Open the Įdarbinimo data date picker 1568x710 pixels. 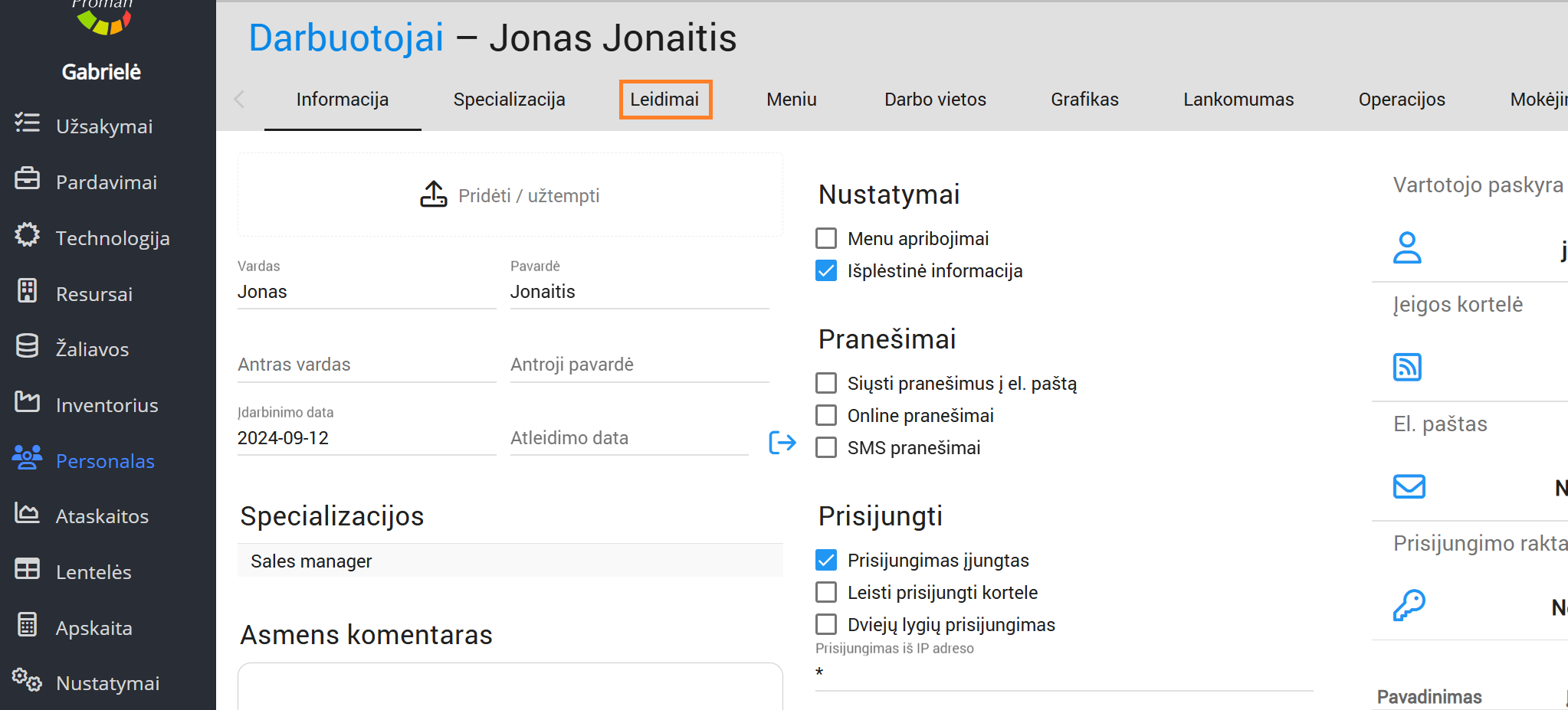click(366, 438)
